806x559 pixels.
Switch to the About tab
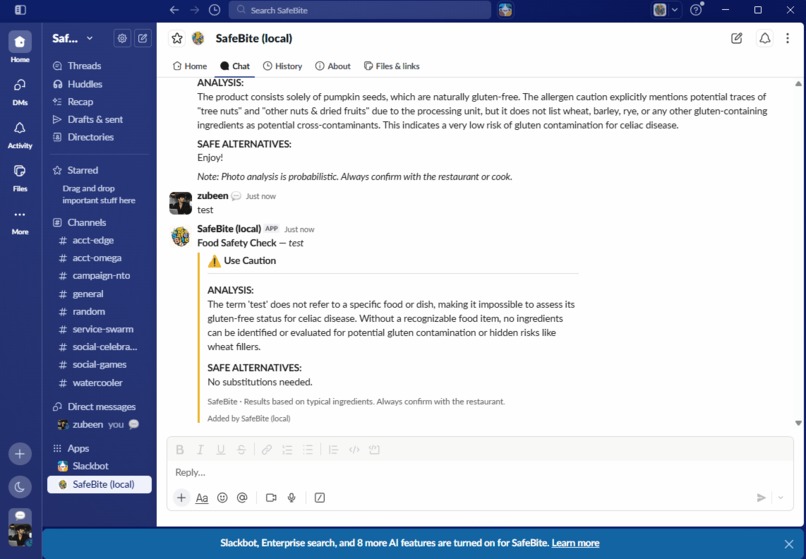[x=333, y=66]
